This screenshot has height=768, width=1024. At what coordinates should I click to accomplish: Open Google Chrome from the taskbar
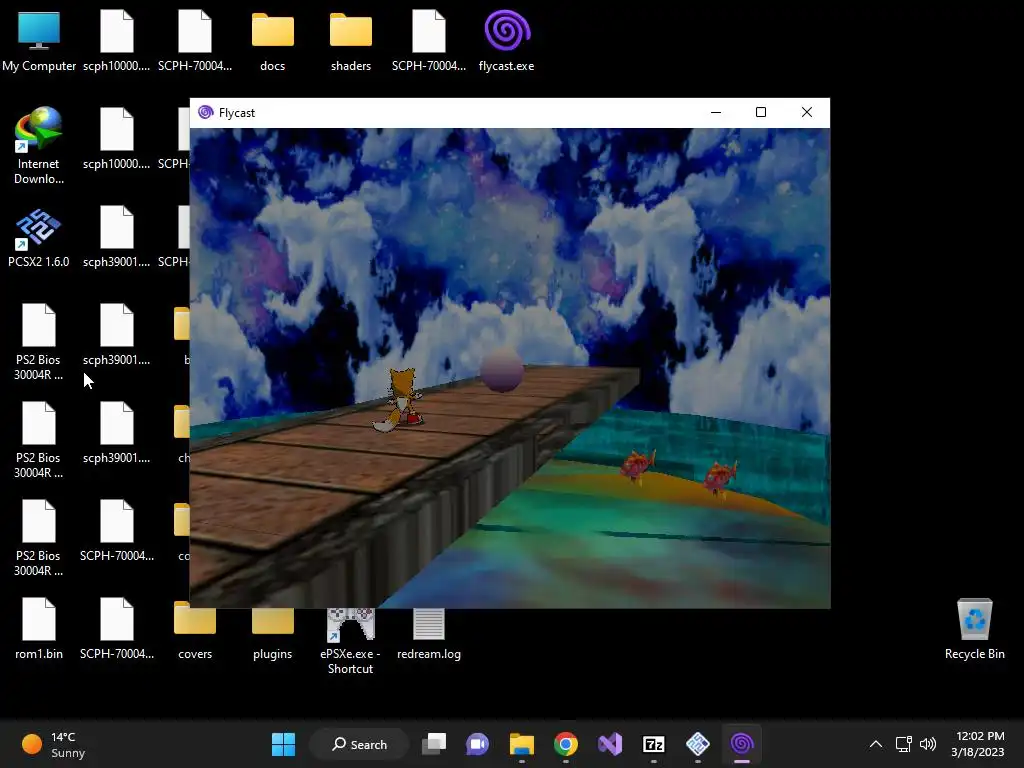566,744
